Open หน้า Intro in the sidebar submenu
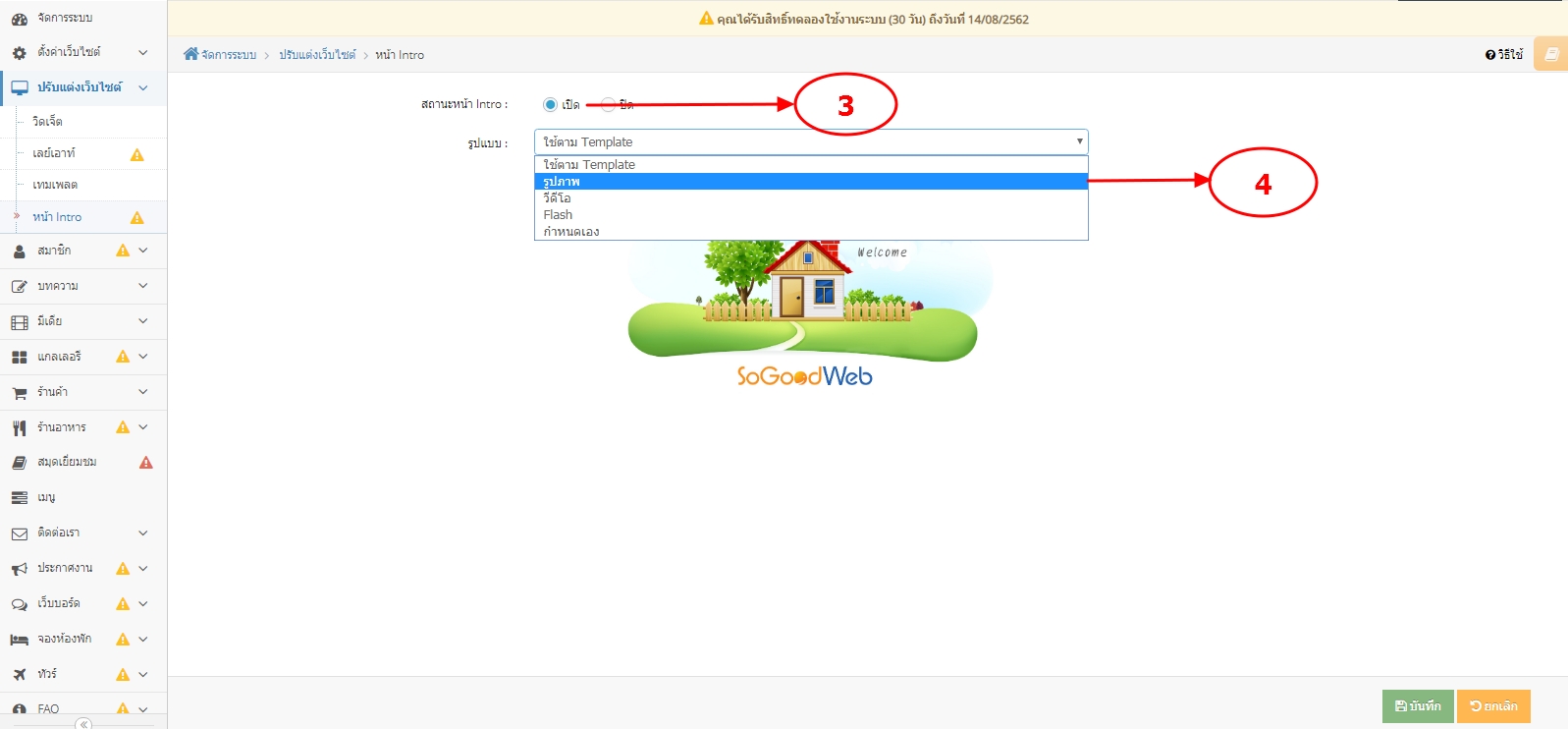1568x729 pixels. (57, 217)
